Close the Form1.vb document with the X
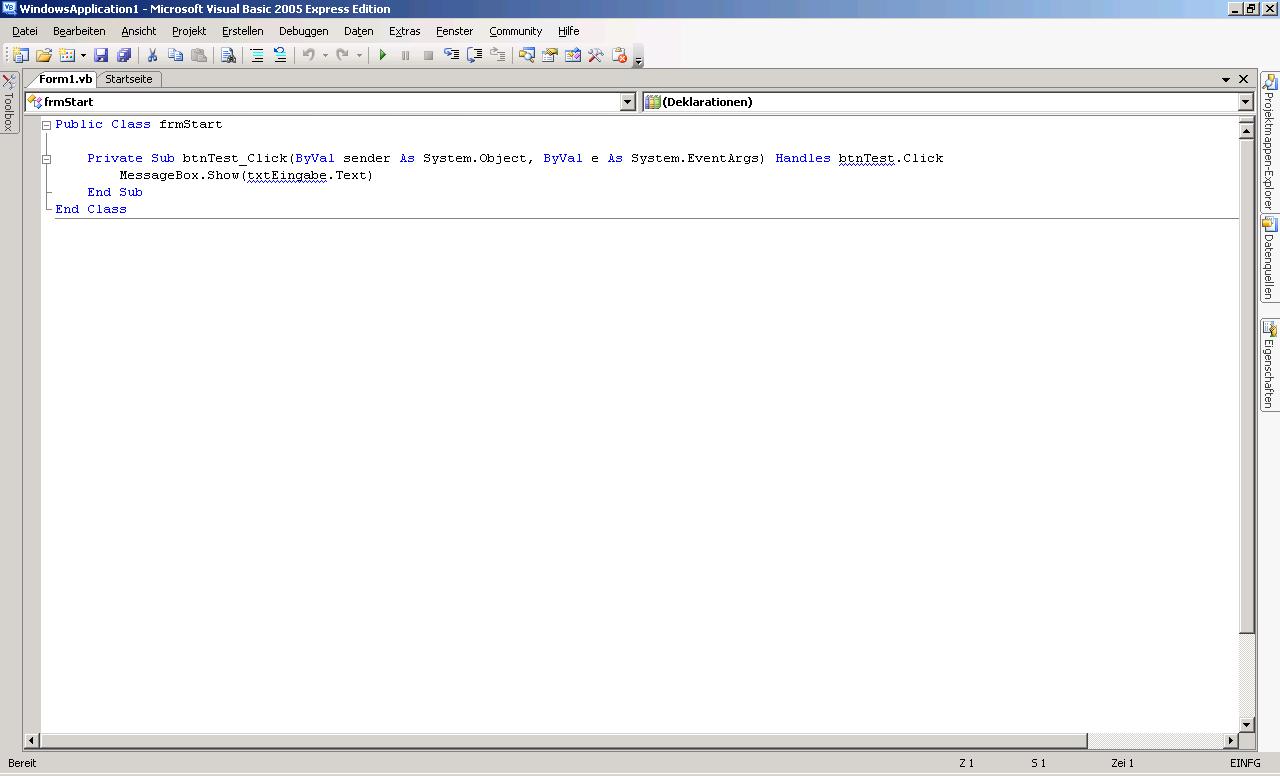This screenshot has width=1280, height=776. pos(1244,79)
